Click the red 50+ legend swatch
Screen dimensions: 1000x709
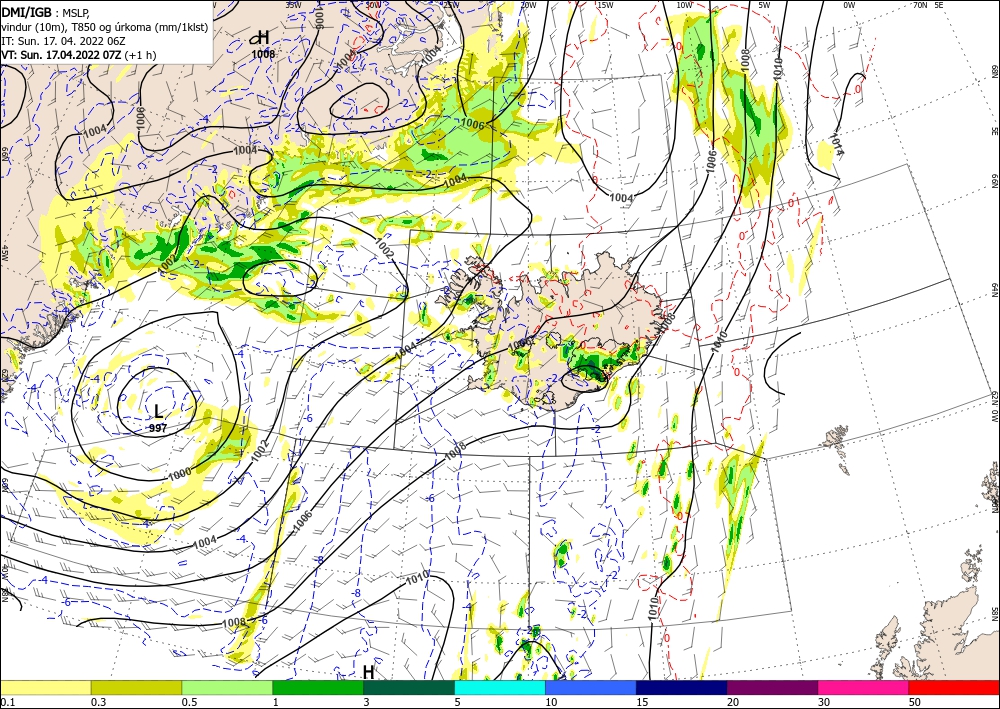954,687
